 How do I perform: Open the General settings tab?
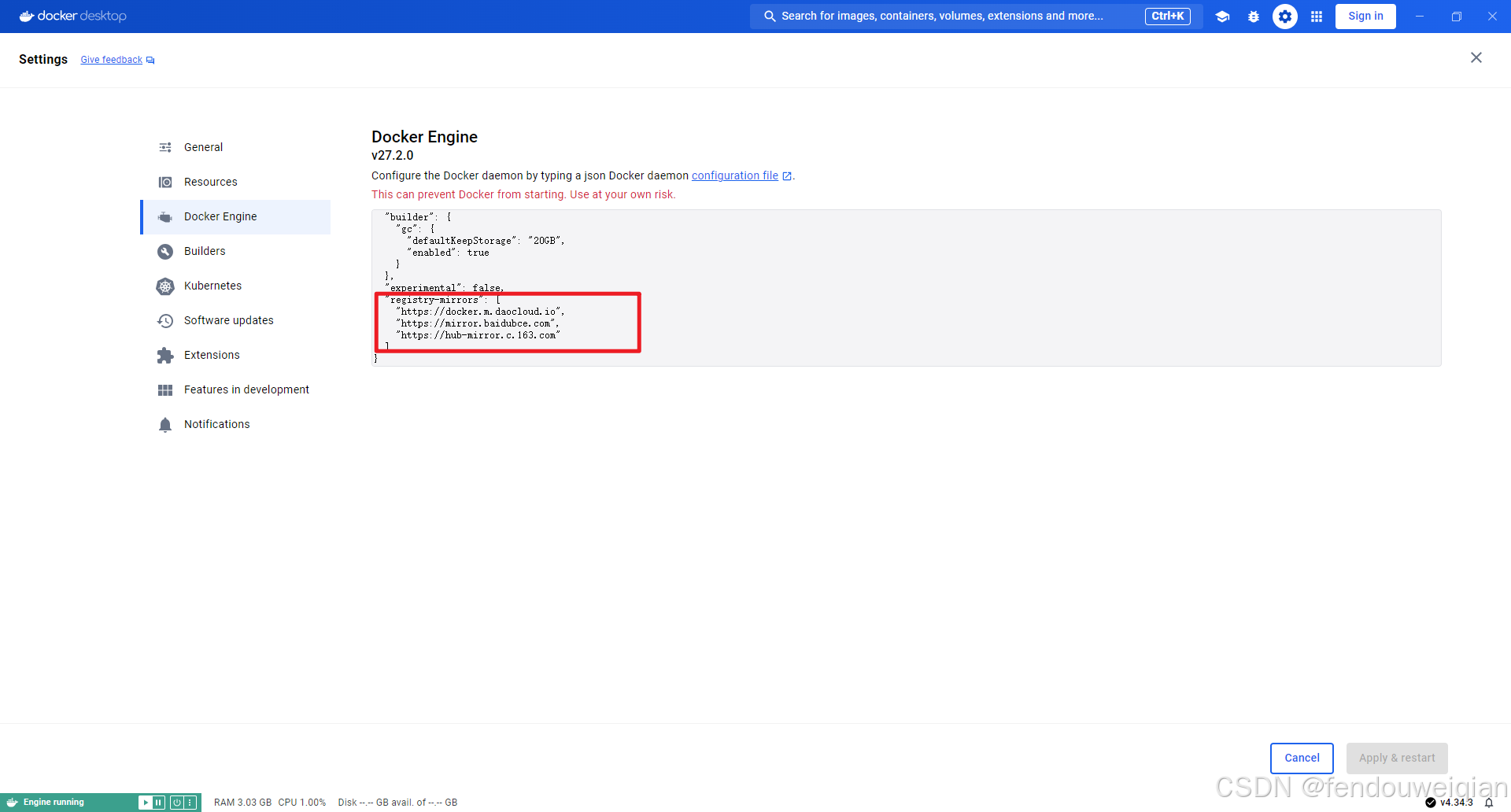tap(235, 147)
